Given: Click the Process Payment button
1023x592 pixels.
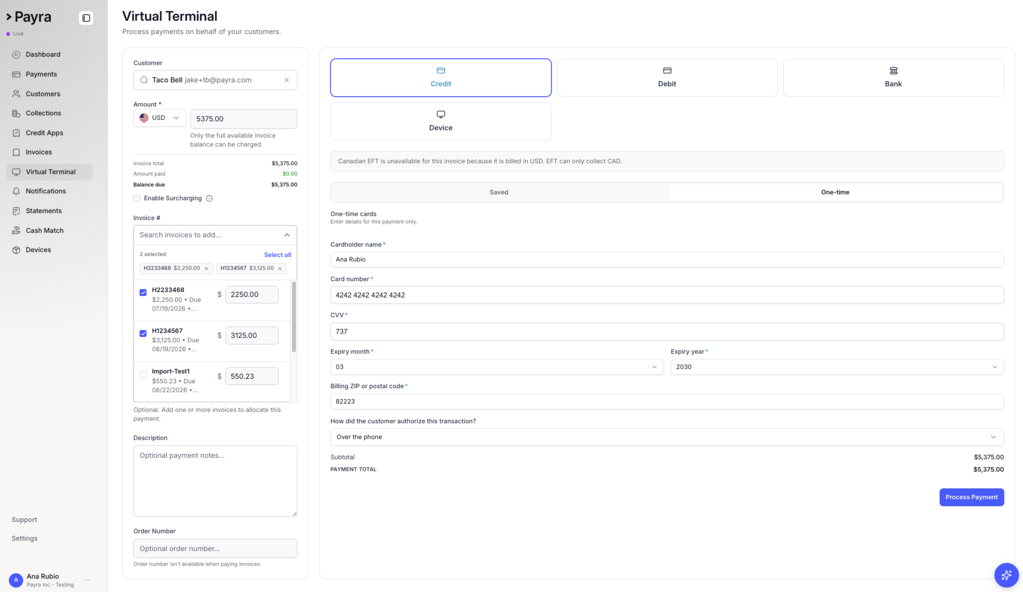Looking at the screenshot, I should (971, 497).
